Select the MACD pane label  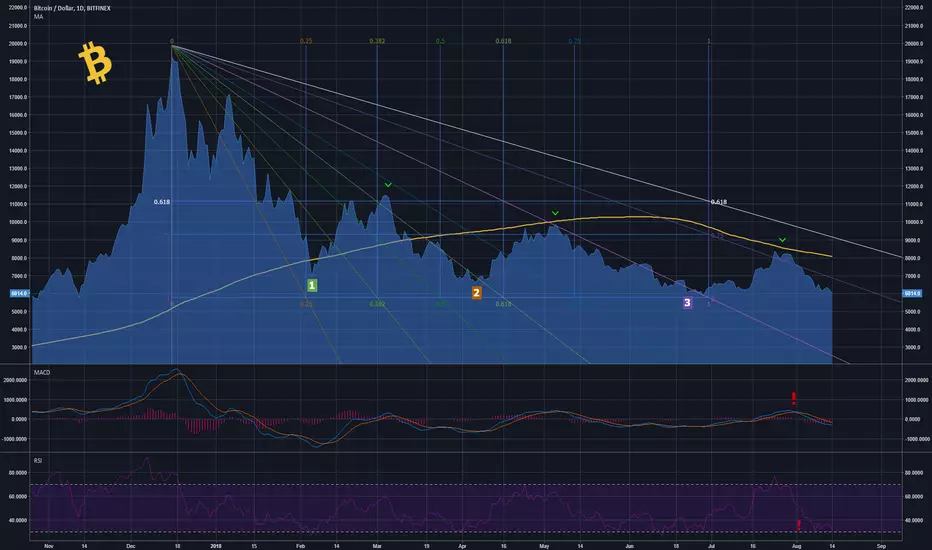tap(42, 372)
